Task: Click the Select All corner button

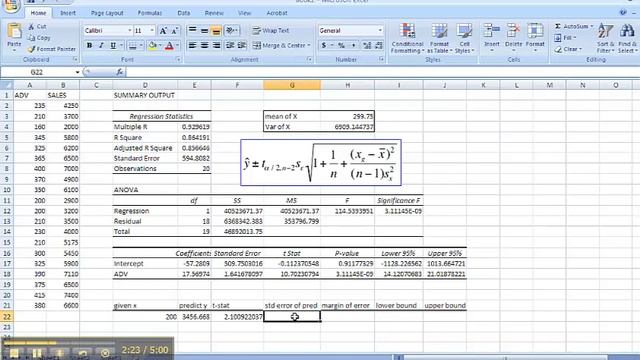Action: 7,85
